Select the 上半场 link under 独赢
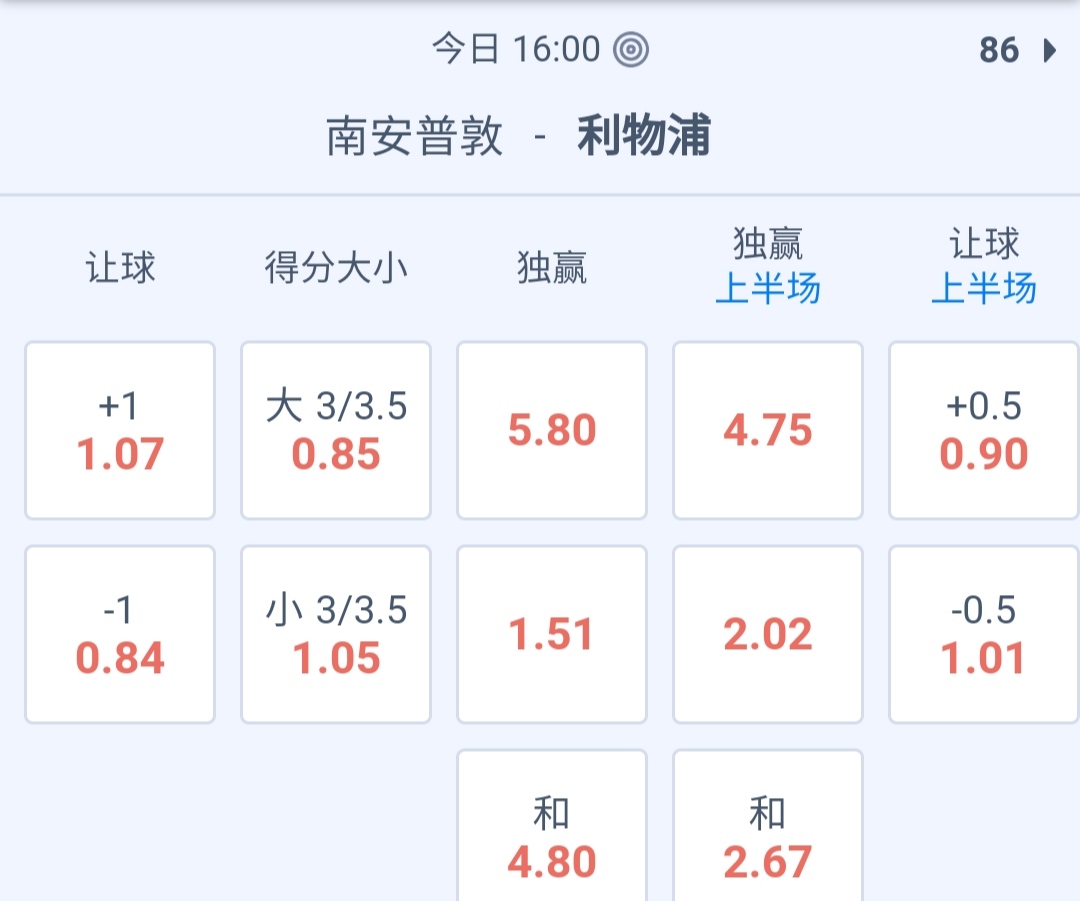1080x901 pixels. pos(768,289)
